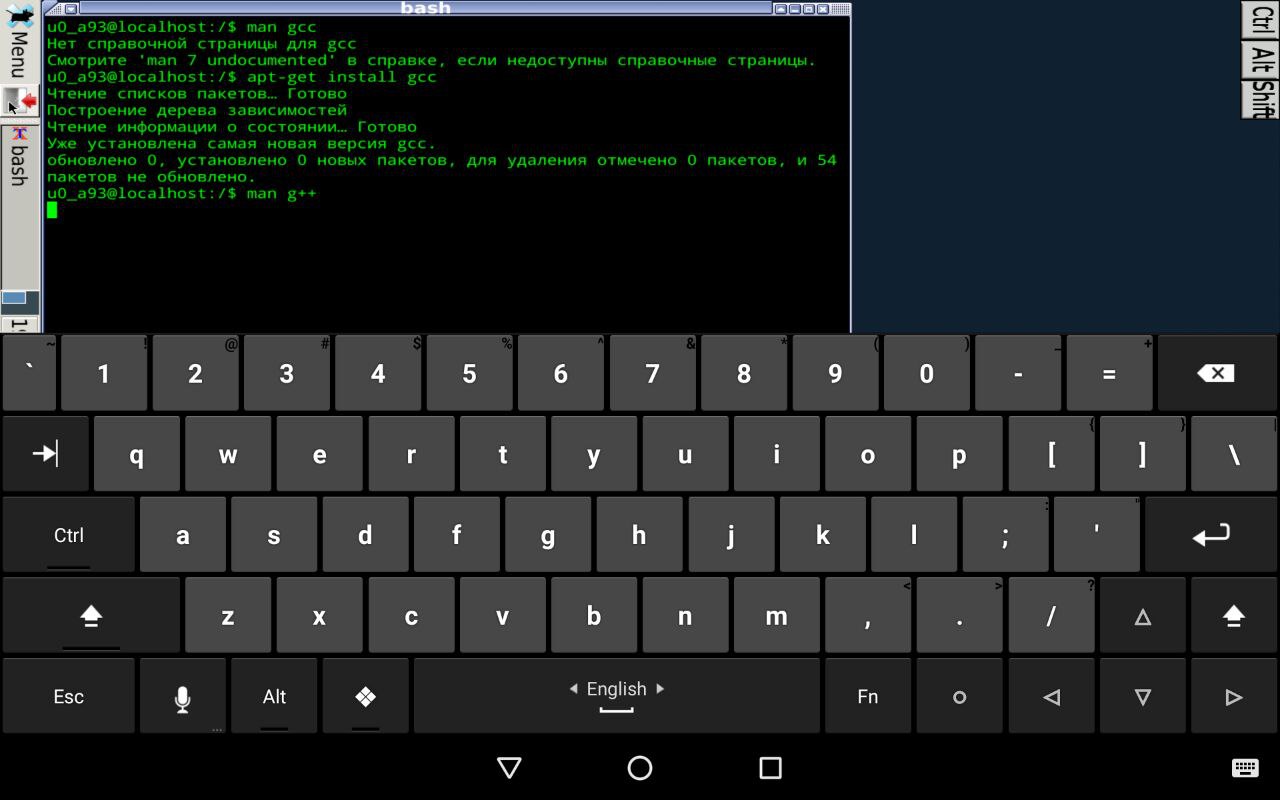Toggle the rotated Alt overlay button at top right
The image size is (1280, 800).
tap(1260, 60)
